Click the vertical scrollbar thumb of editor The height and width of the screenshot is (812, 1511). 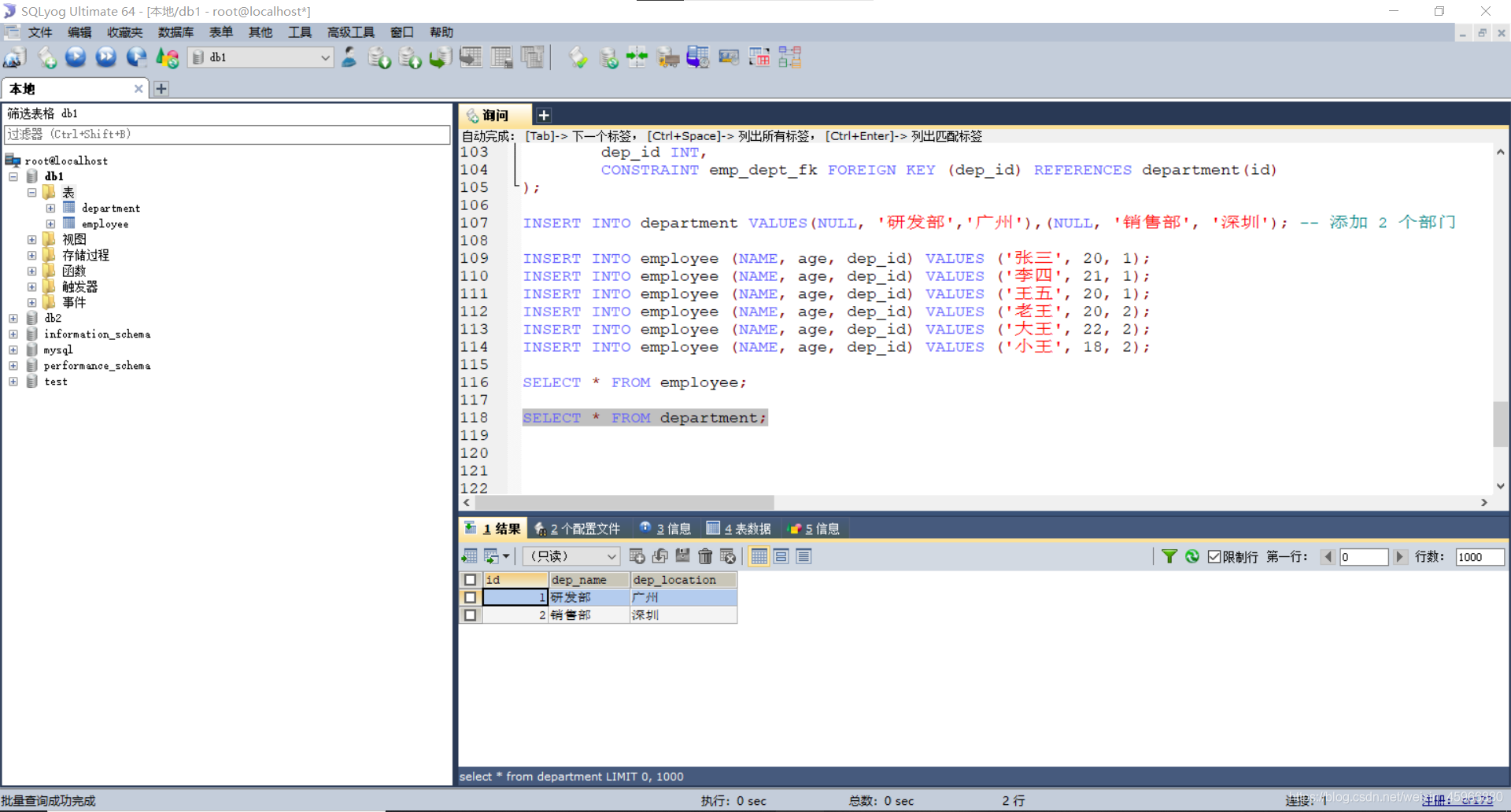(x=1500, y=423)
